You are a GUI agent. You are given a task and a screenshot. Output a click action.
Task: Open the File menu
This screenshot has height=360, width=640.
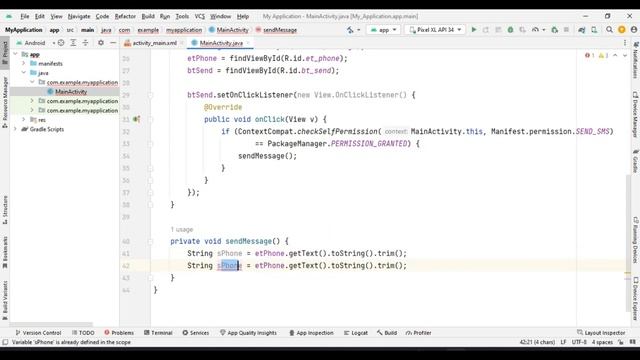point(24,16)
